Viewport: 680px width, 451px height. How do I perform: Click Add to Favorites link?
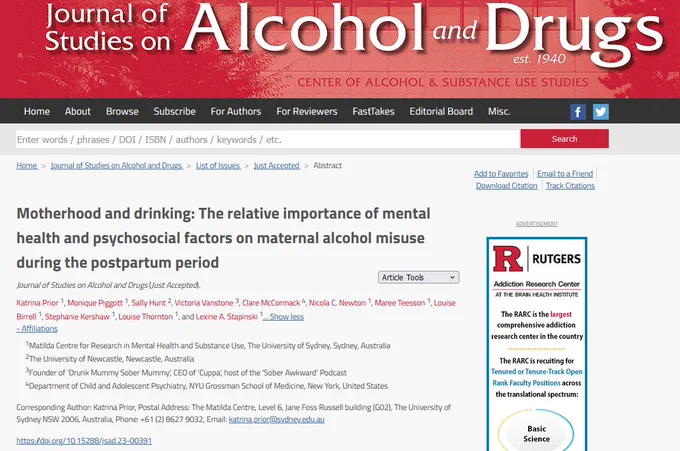(x=501, y=173)
